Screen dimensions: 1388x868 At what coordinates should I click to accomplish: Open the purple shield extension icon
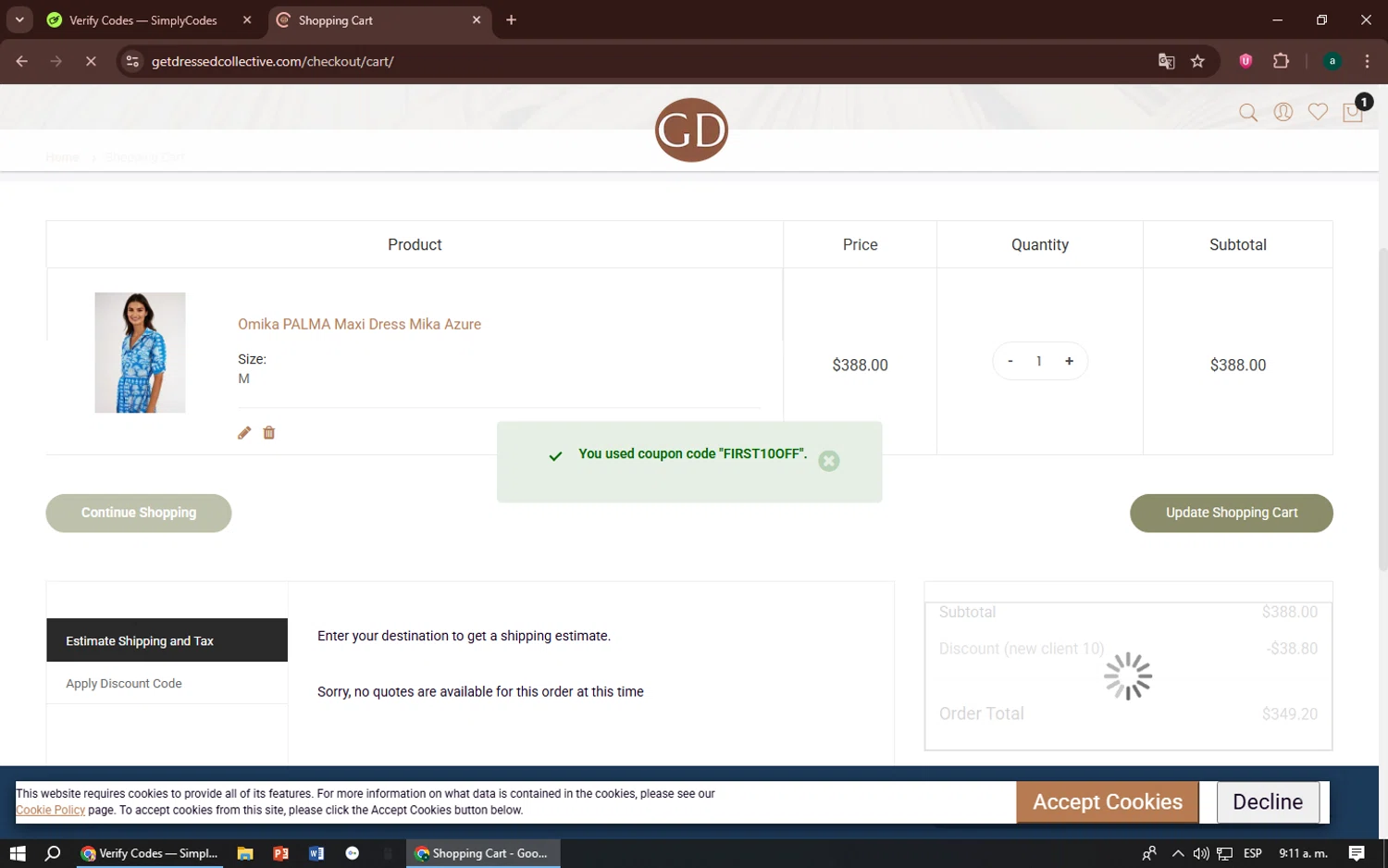tap(1245, 61)
